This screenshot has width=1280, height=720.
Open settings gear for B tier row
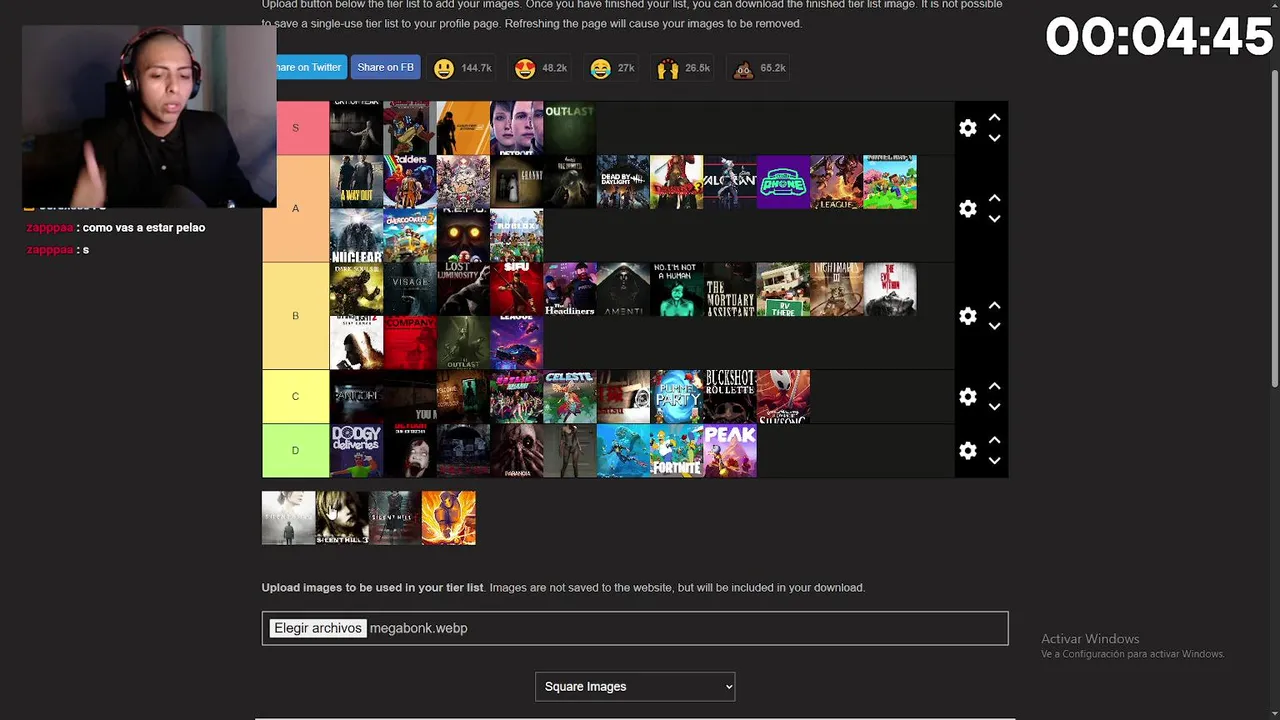[967, 316]
